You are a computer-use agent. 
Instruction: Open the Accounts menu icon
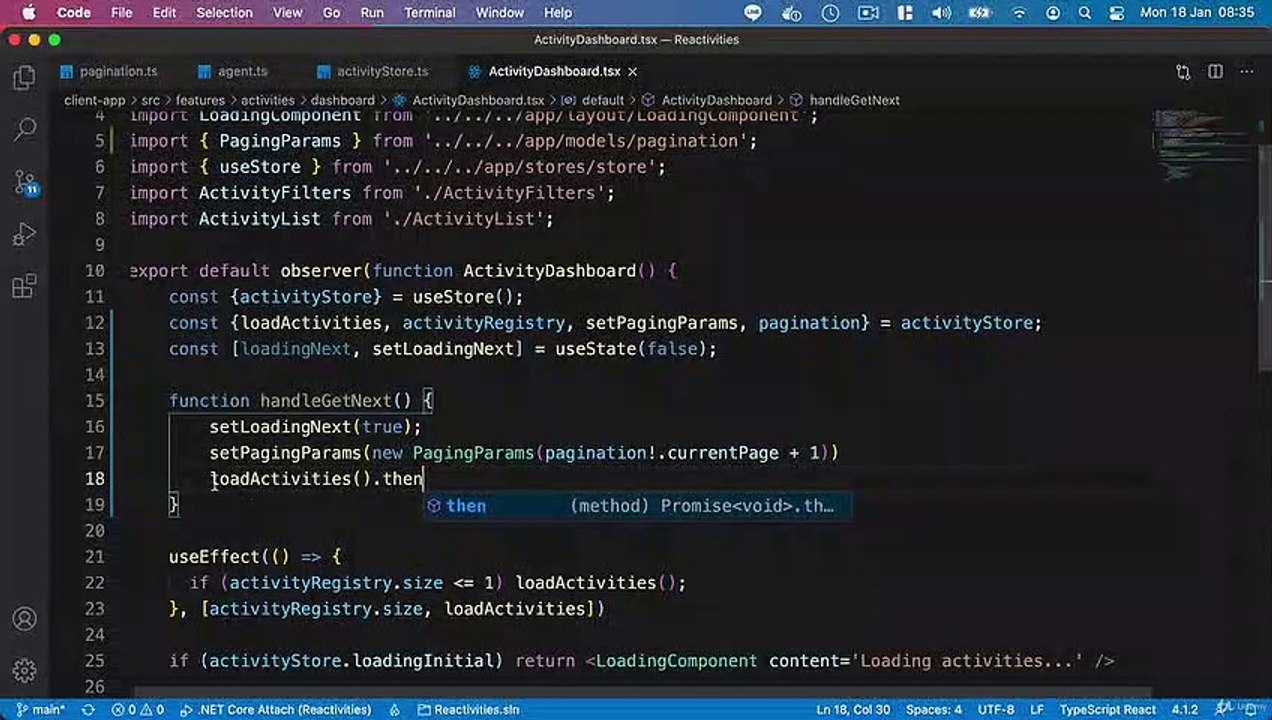point(24,619)
